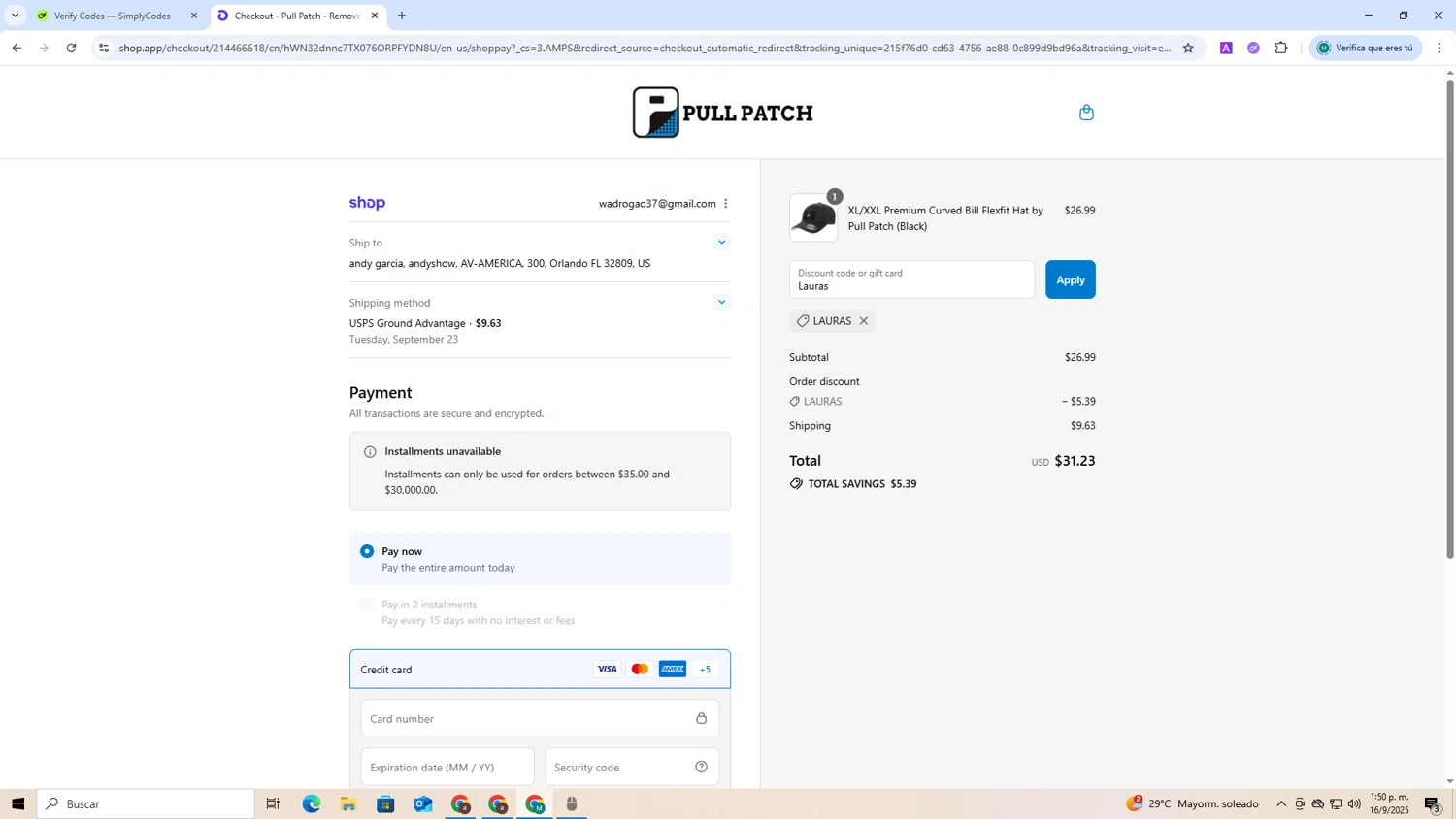The image size is (1456, 819).
Task: Open Microsoft Store from taskbar
Action: (x=385, y=803)
